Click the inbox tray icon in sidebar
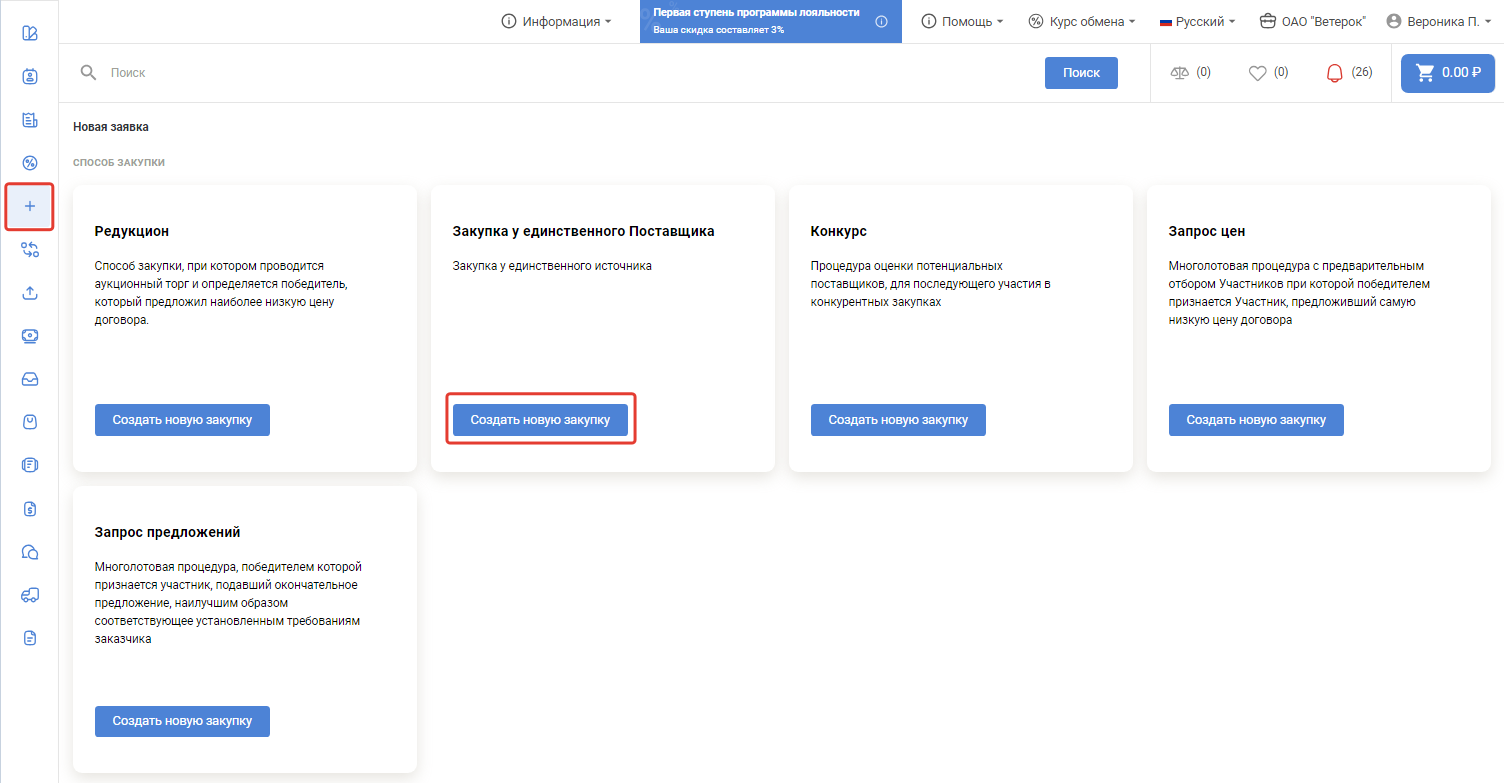This screenshot has height=783, width=1504. (30, 379)
